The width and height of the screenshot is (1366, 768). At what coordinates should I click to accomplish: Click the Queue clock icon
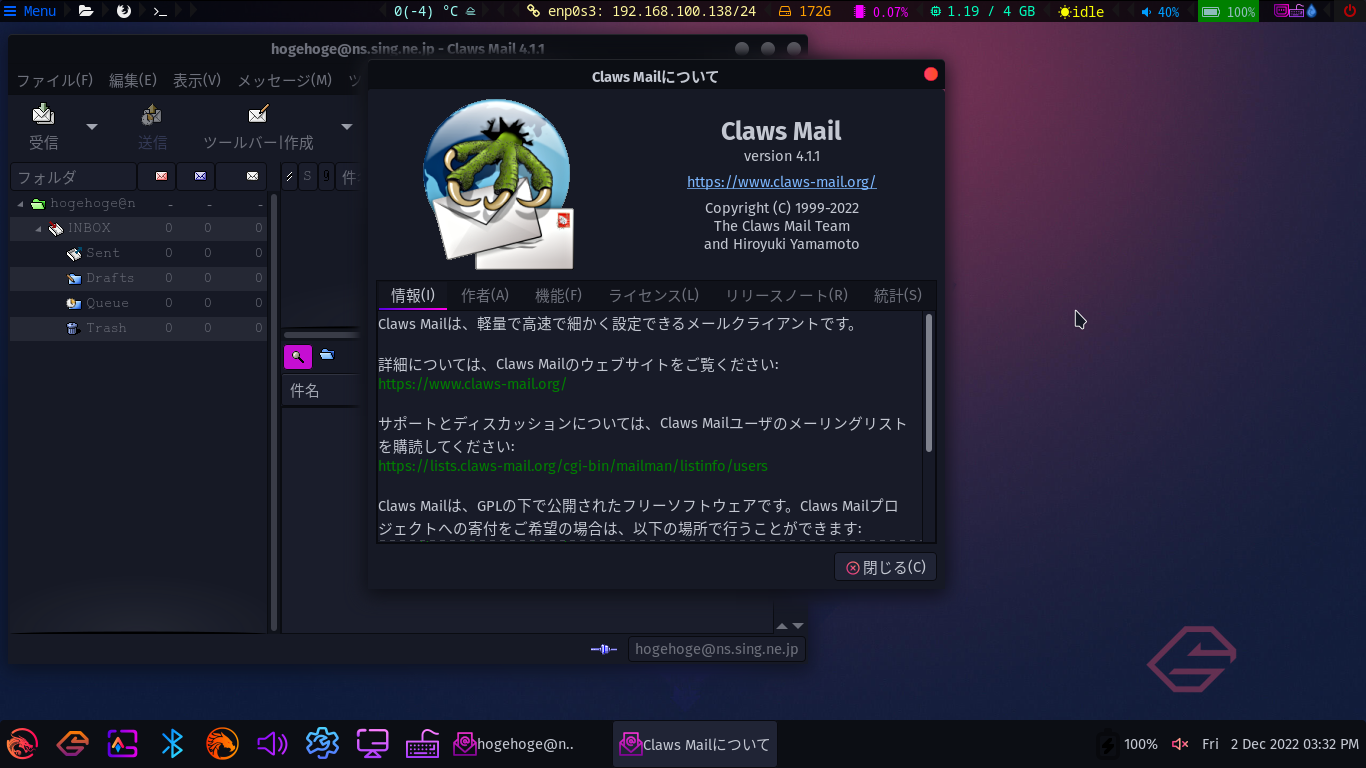[x=73, y=303]
